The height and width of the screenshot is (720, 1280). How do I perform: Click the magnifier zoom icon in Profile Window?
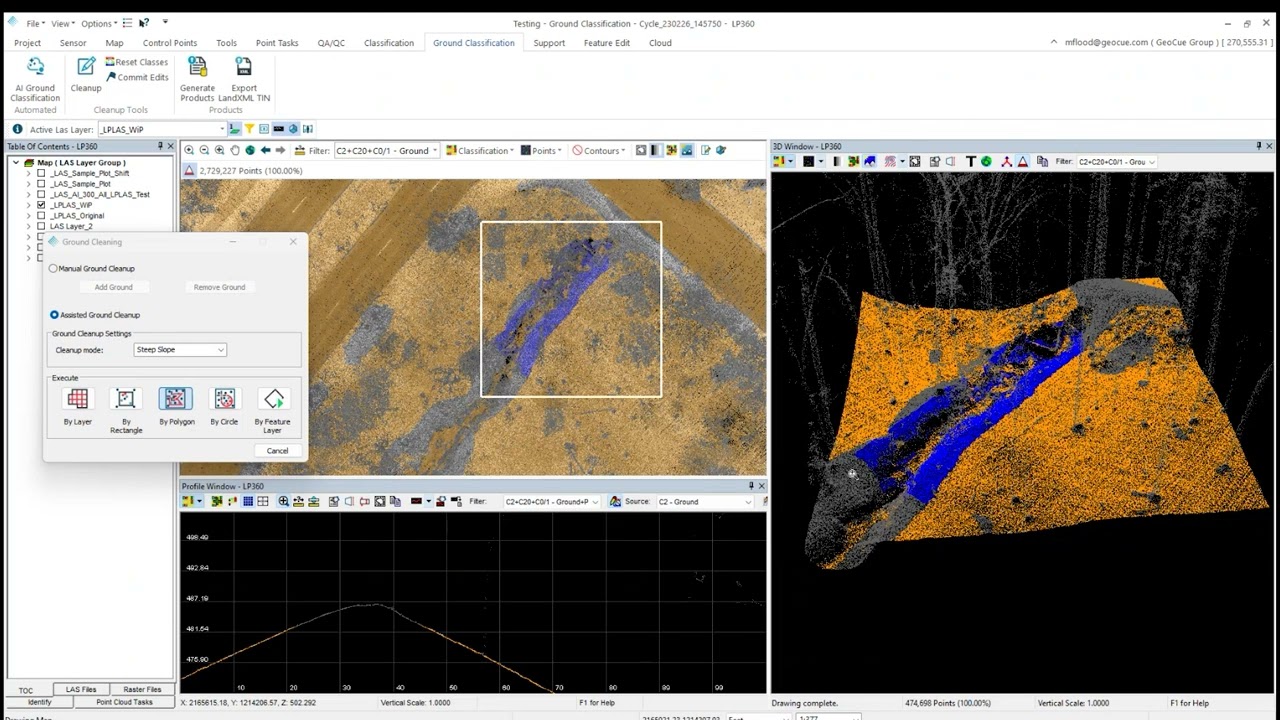coord(284,501)
